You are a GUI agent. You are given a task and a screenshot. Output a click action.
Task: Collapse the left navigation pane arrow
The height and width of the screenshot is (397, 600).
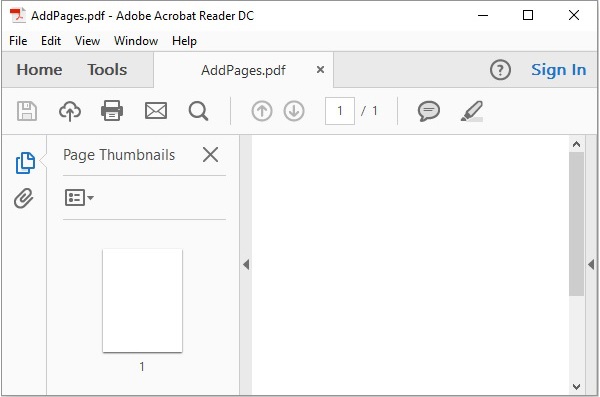click(x=246, y=264)
